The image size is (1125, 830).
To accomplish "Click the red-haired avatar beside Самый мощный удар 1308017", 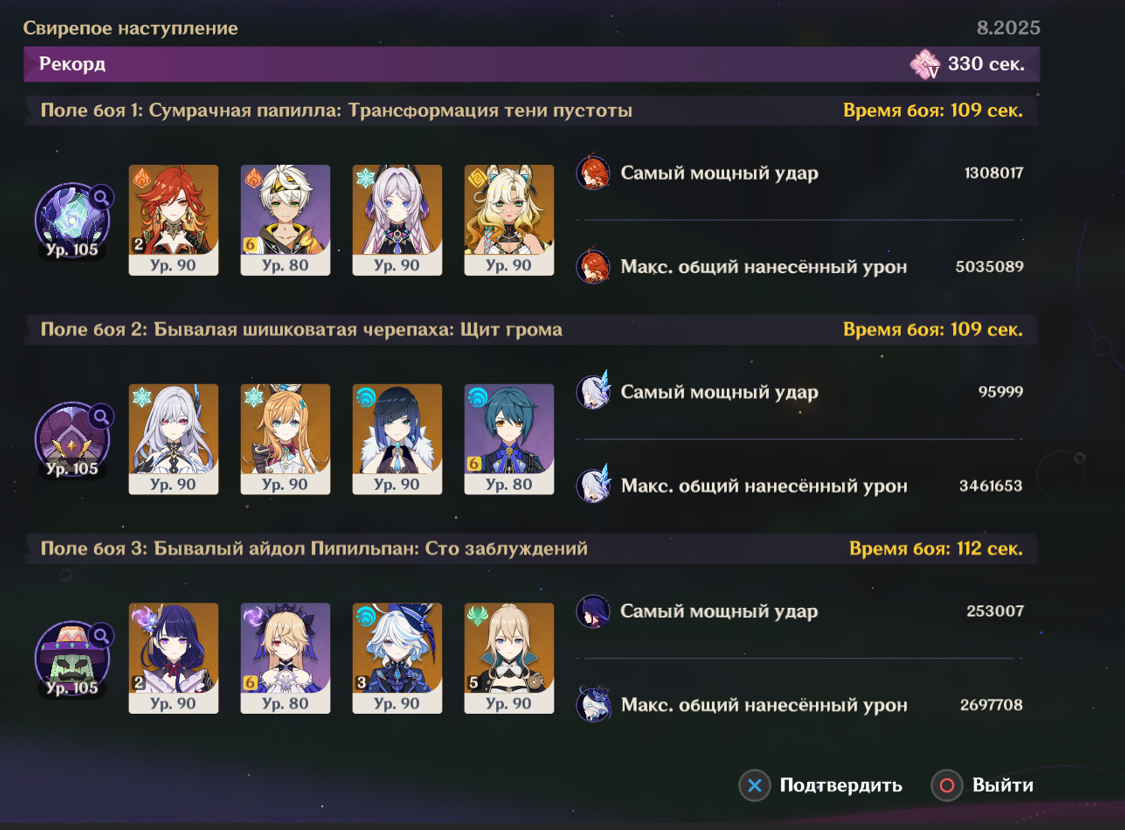I will [593, 172].
